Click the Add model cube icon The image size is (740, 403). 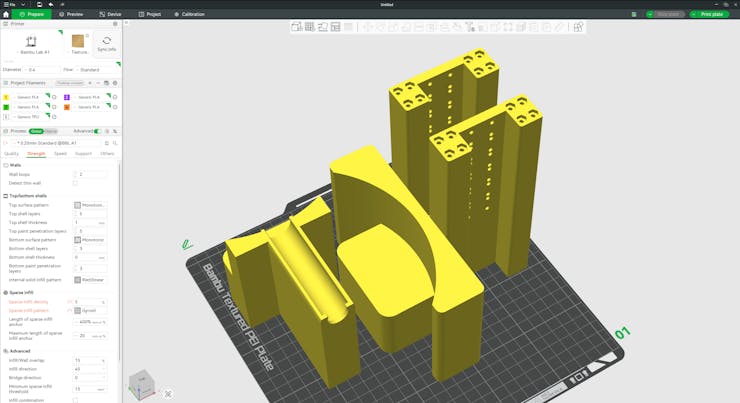(x=297, y=27)
